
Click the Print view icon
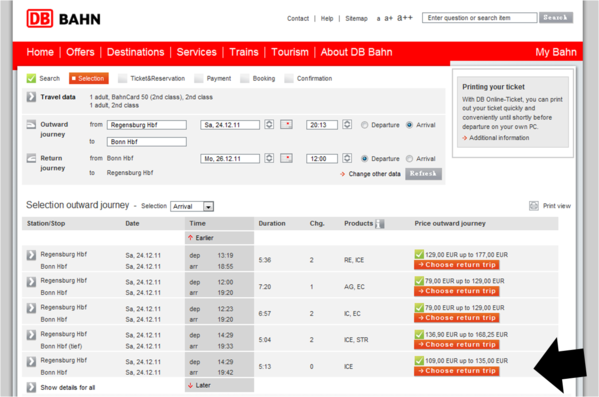tap(534, 206)
